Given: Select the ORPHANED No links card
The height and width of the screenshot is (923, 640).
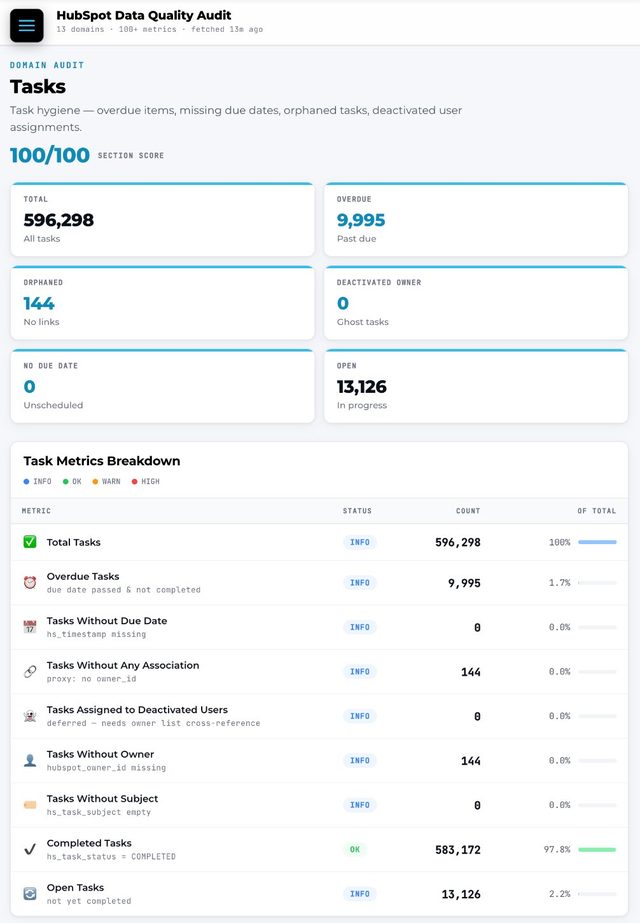Looking at the screenshot, I should (x=163, y=303).
